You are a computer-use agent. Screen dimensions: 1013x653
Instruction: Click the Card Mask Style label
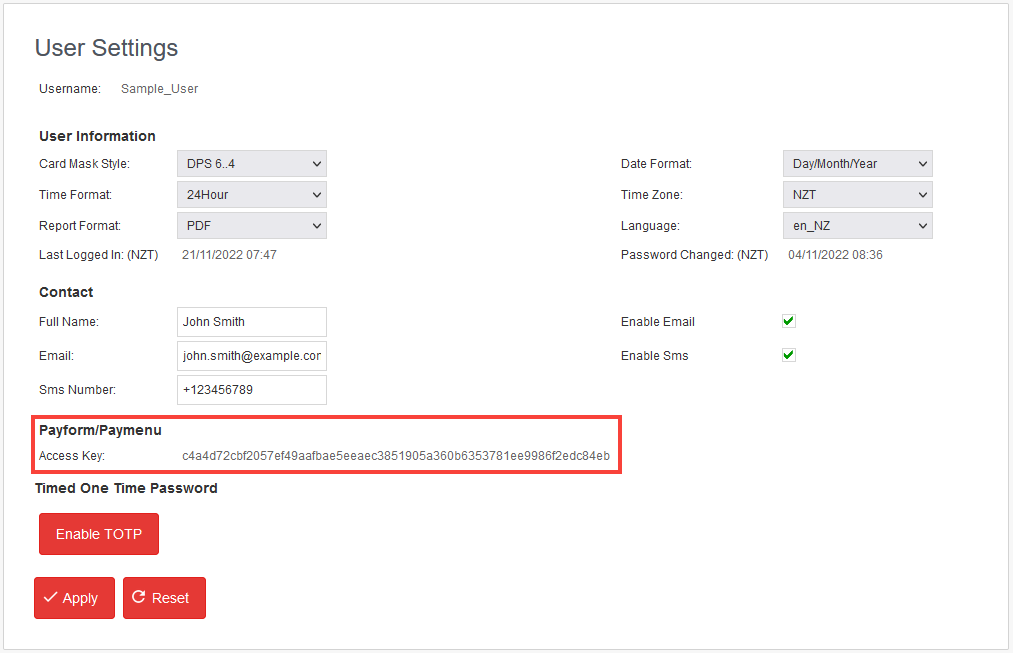(x=84, y=163)
